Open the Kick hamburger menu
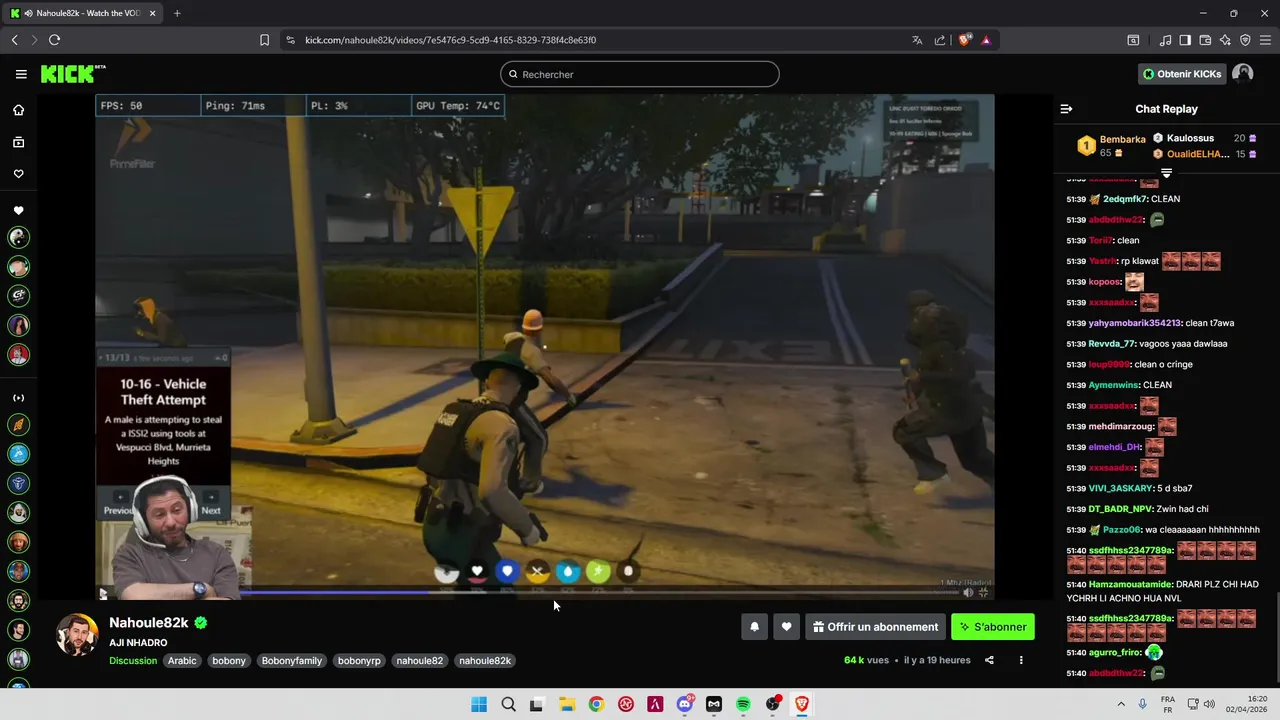The width and height of the screenshot is (1280, 720). tap(21, 74)
